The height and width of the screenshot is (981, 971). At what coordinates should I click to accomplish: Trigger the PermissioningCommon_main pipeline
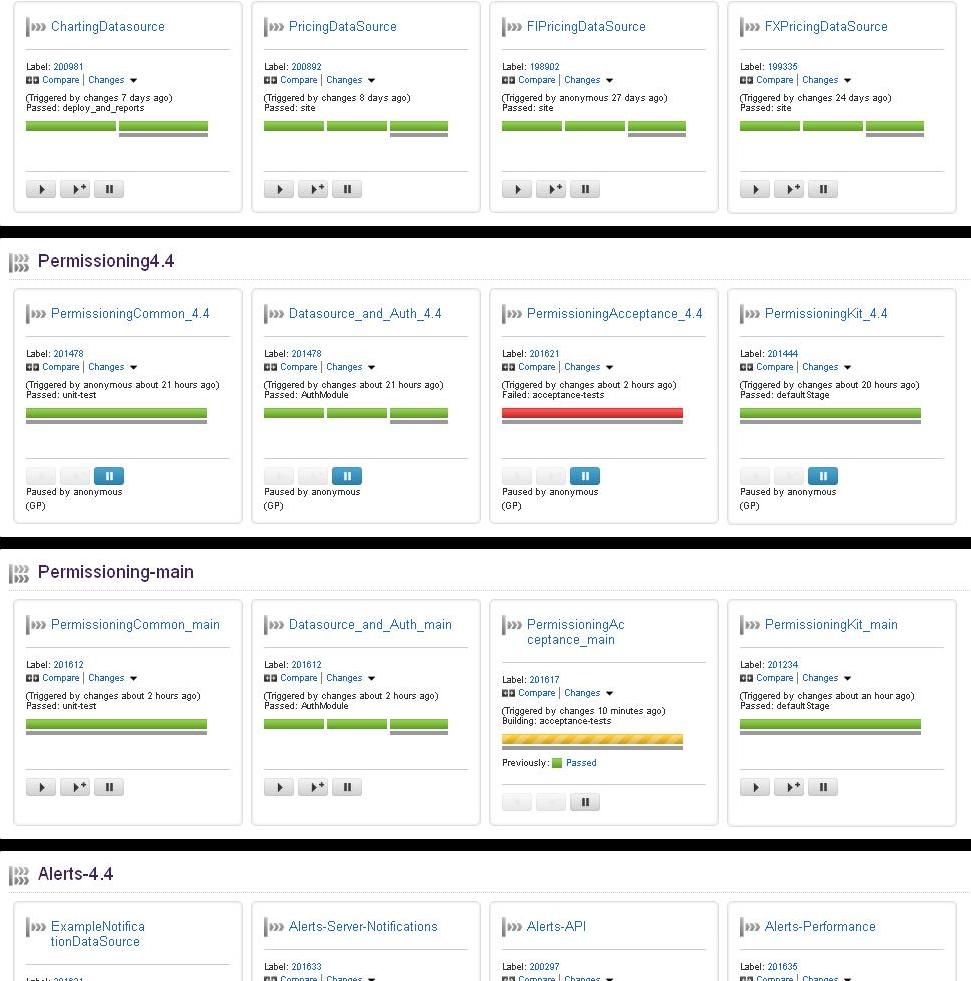(x=41, y=787)
